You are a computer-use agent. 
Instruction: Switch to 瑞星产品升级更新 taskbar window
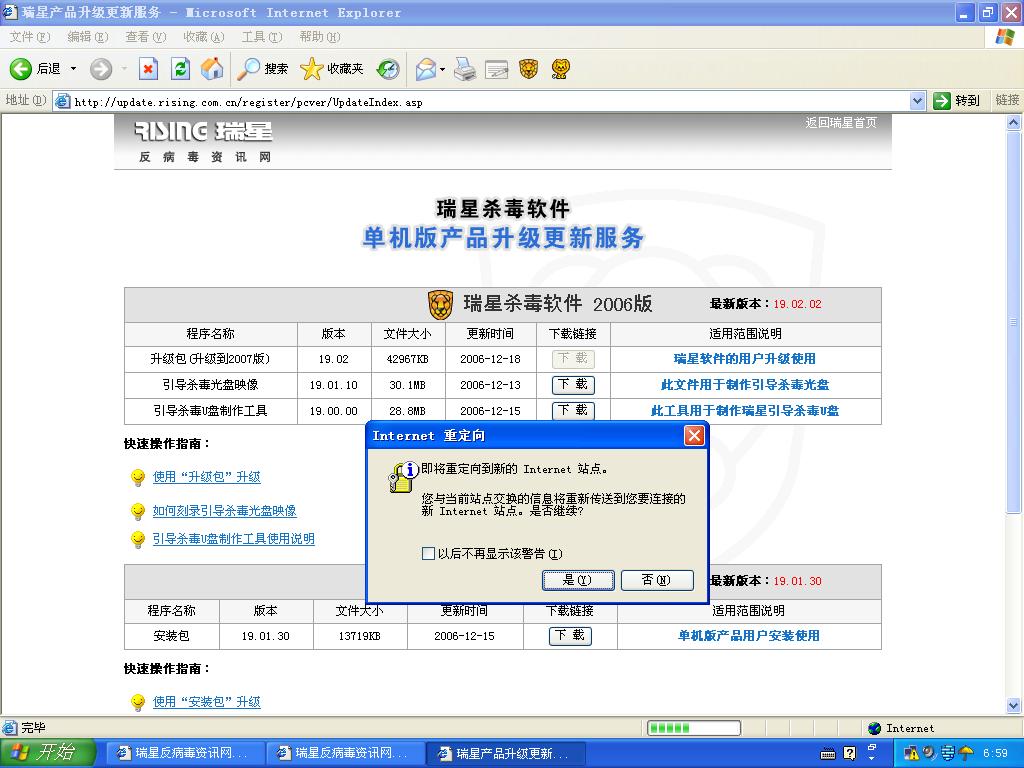506,754
